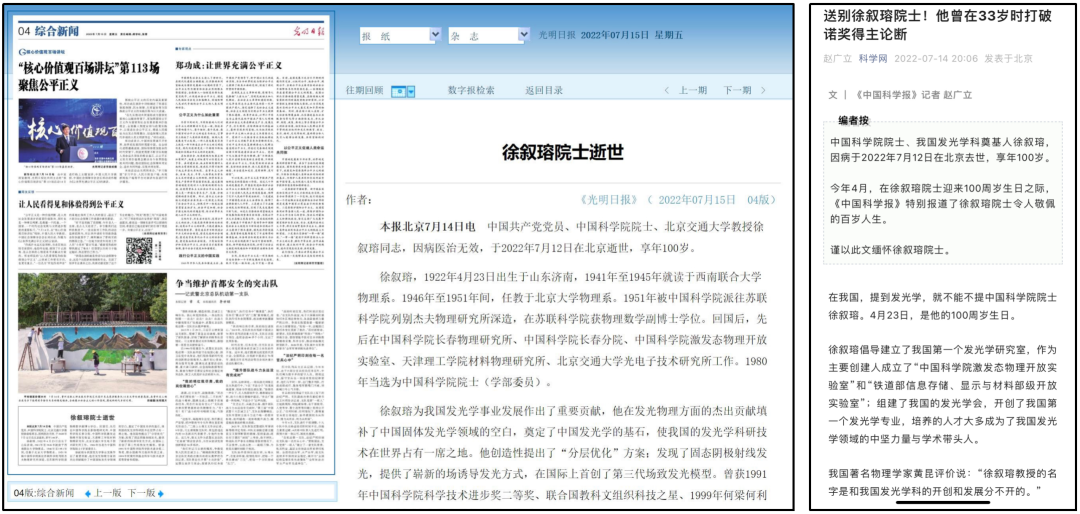This screenshot has width=1080, height=514.
Task: Click the 数字报检索 search link
Action: tap(471, 90)
